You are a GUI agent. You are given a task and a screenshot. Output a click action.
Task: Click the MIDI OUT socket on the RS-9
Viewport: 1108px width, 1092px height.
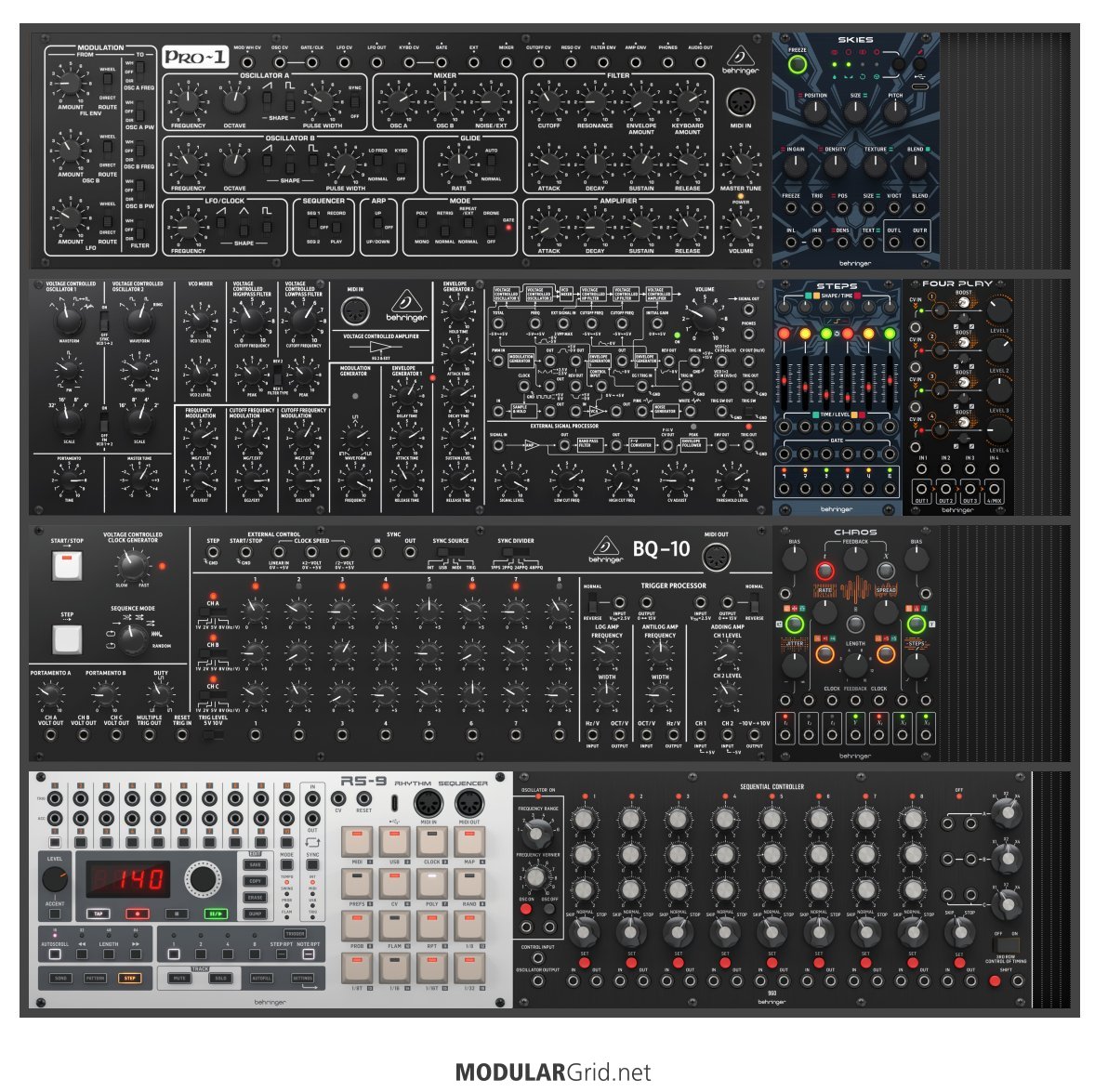click(x=469, y=804)
